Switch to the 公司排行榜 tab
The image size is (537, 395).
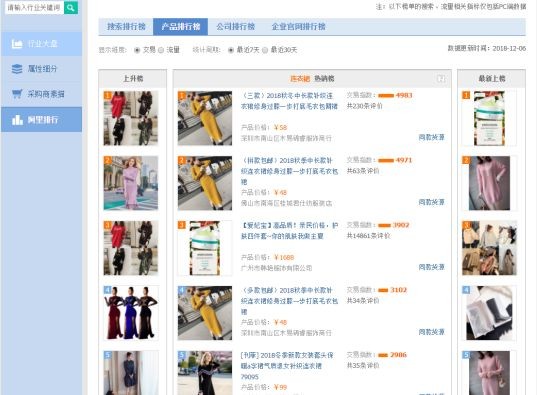235,27
